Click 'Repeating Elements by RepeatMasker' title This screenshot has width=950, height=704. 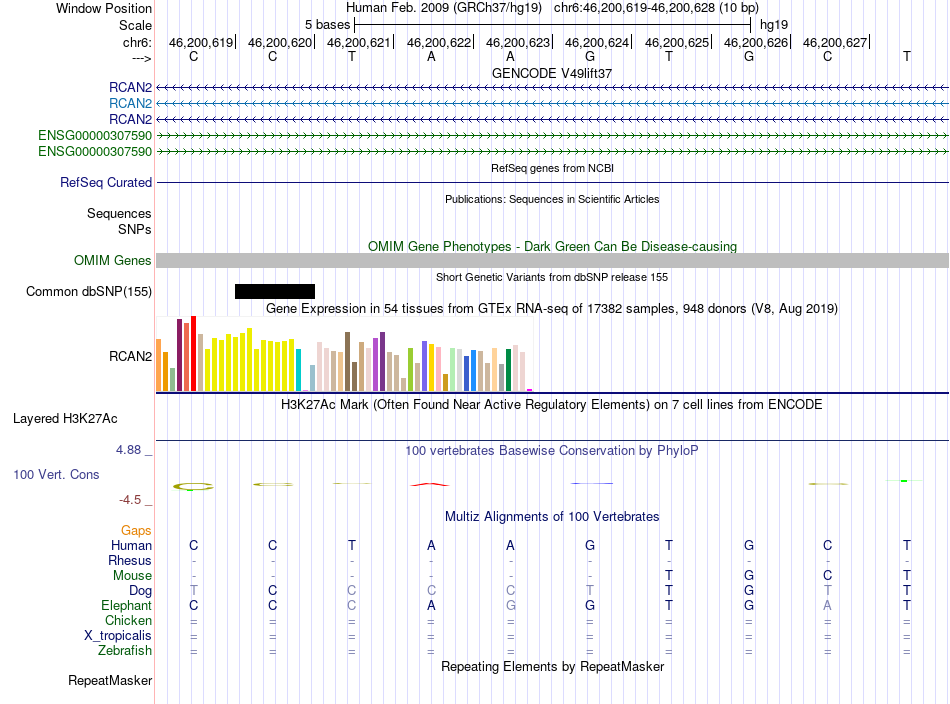point(552,666)
